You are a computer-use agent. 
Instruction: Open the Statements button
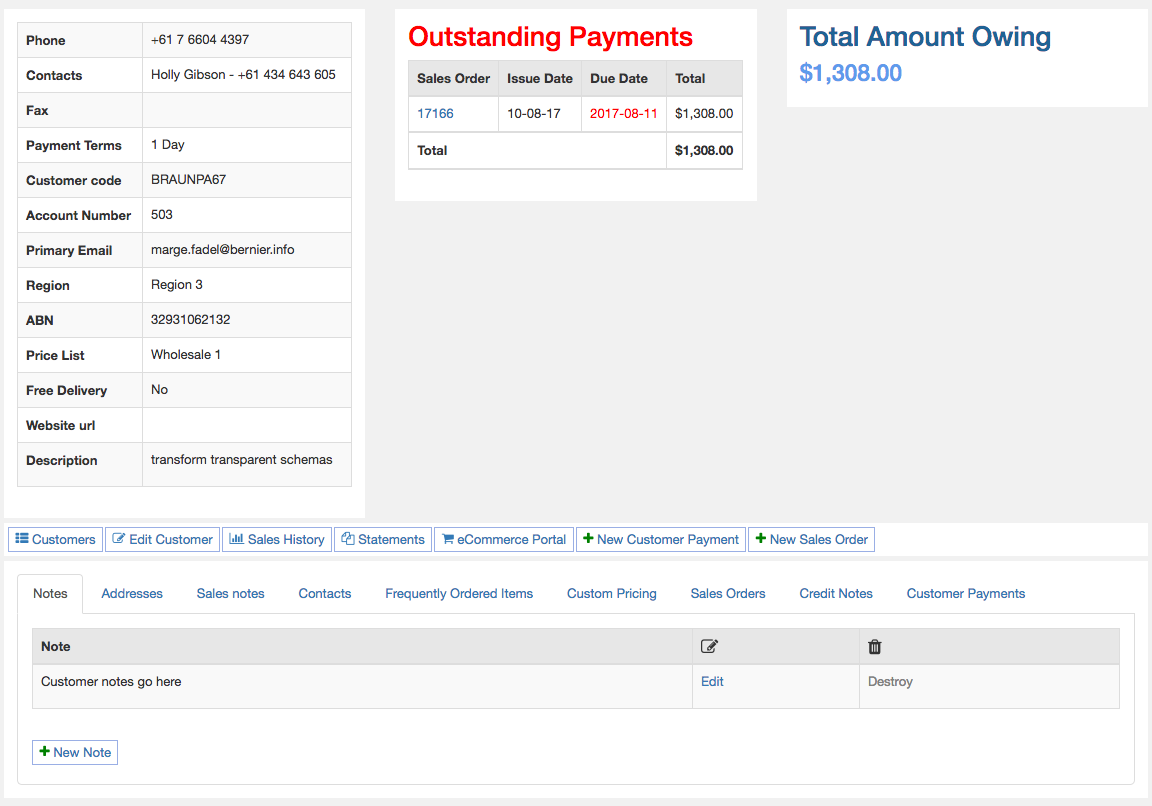(x=383, y=539)
